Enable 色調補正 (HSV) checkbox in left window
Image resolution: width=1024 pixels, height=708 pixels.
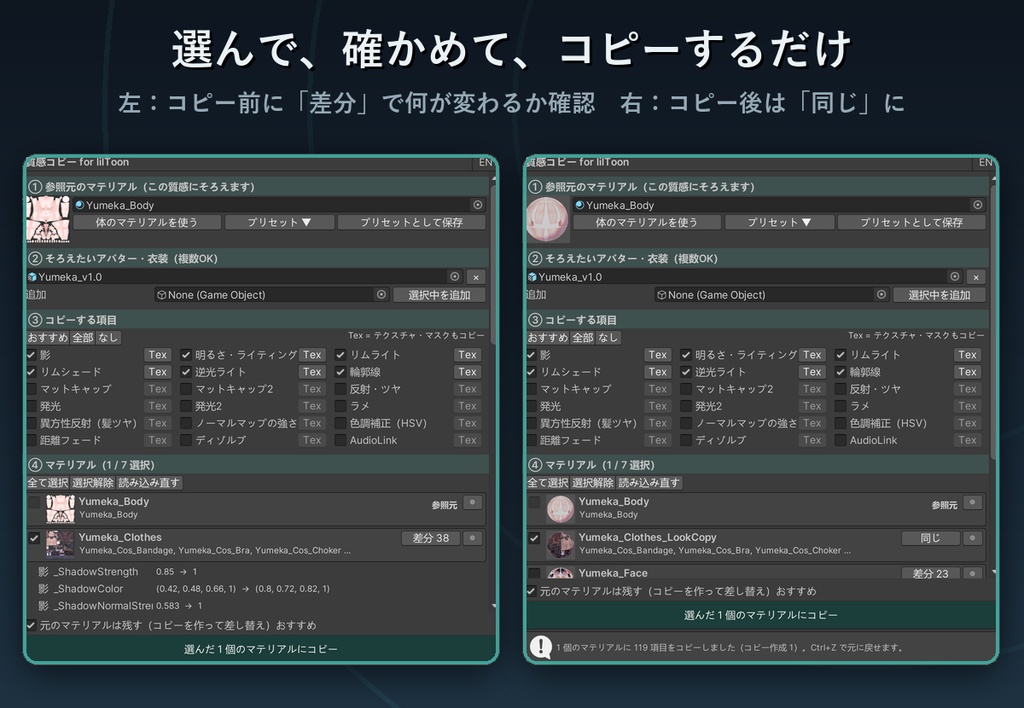coord(340,423)
